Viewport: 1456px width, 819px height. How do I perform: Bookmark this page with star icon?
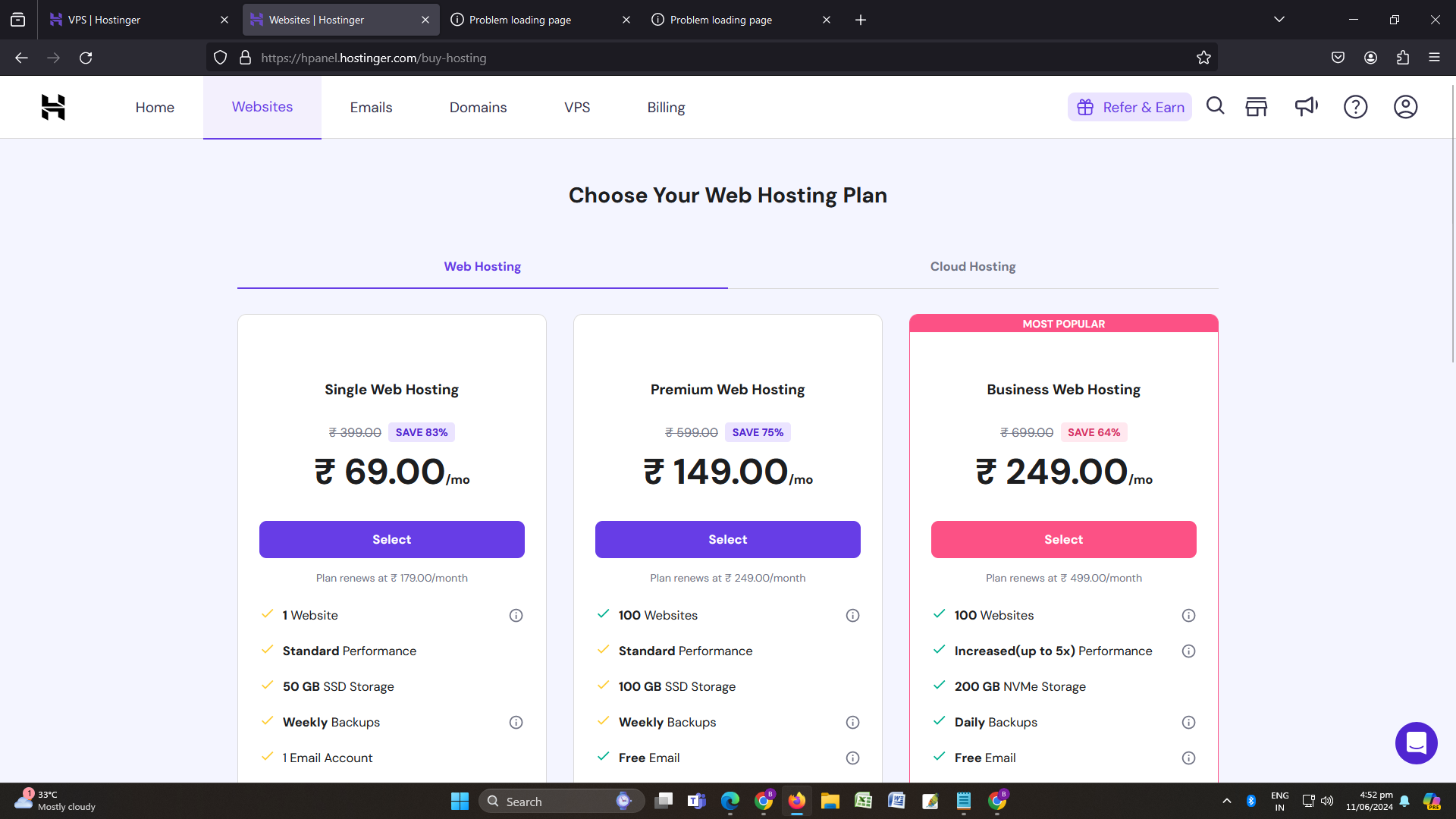(x=1203, y=58)
